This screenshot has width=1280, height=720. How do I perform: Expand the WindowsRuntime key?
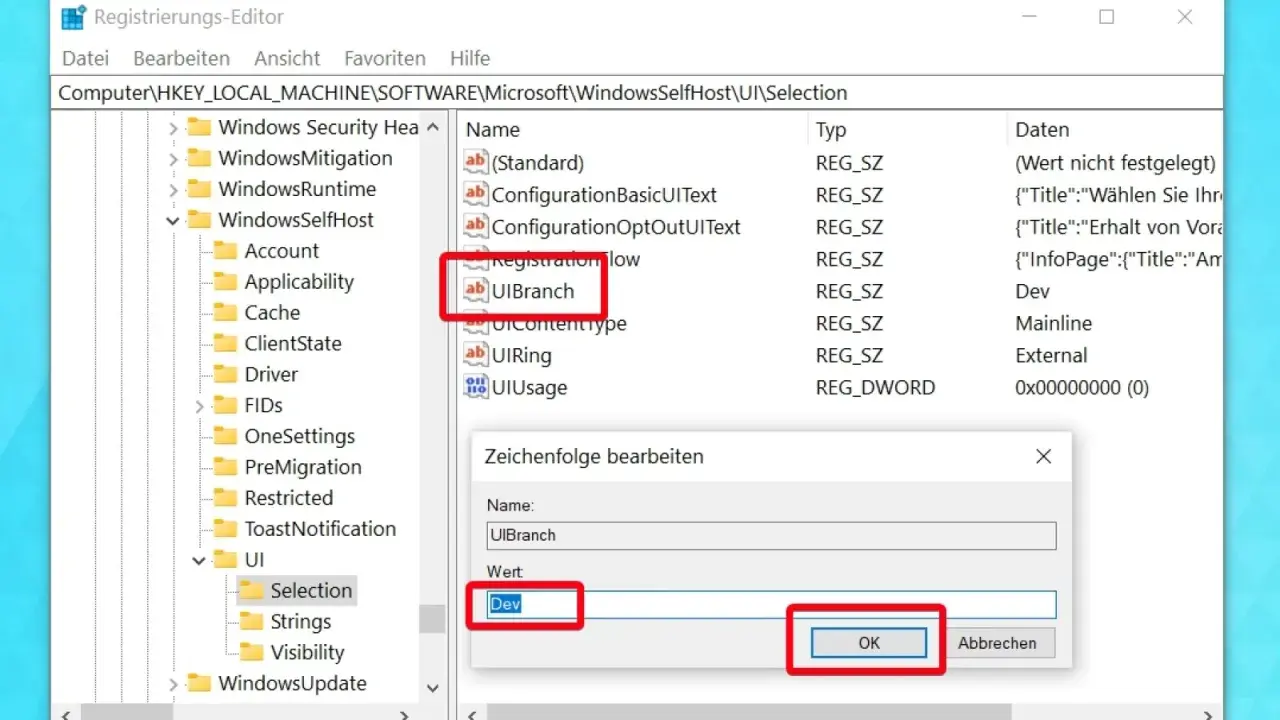click(173, 190)
